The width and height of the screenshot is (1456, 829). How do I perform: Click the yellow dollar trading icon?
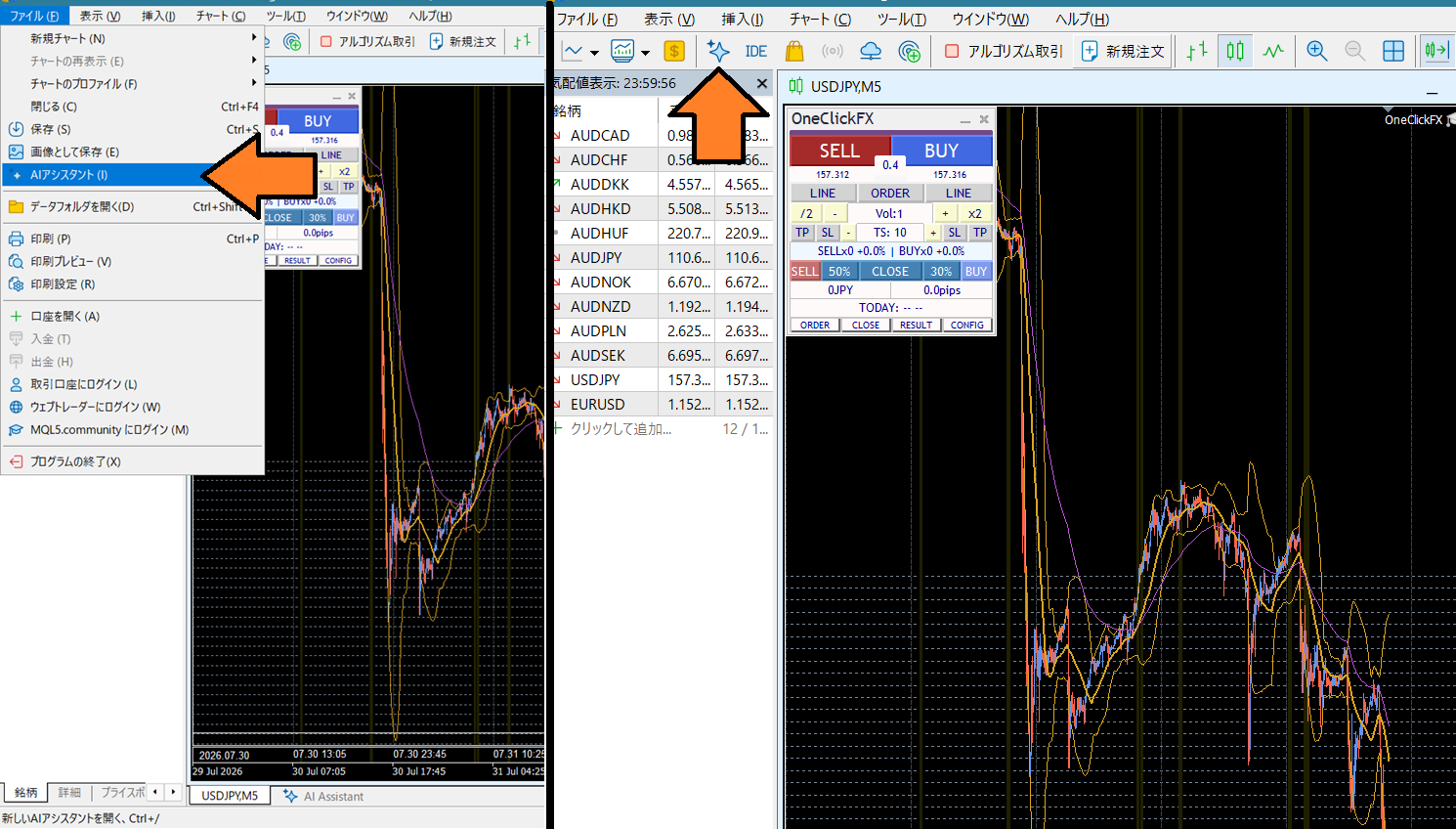coord(673,51)
